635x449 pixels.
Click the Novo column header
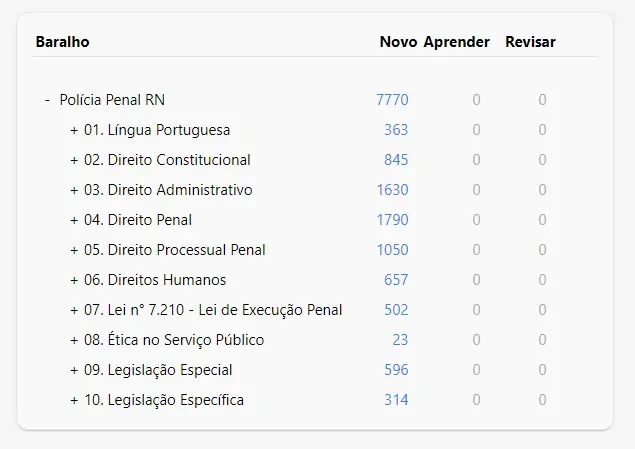tap(398, 42)
